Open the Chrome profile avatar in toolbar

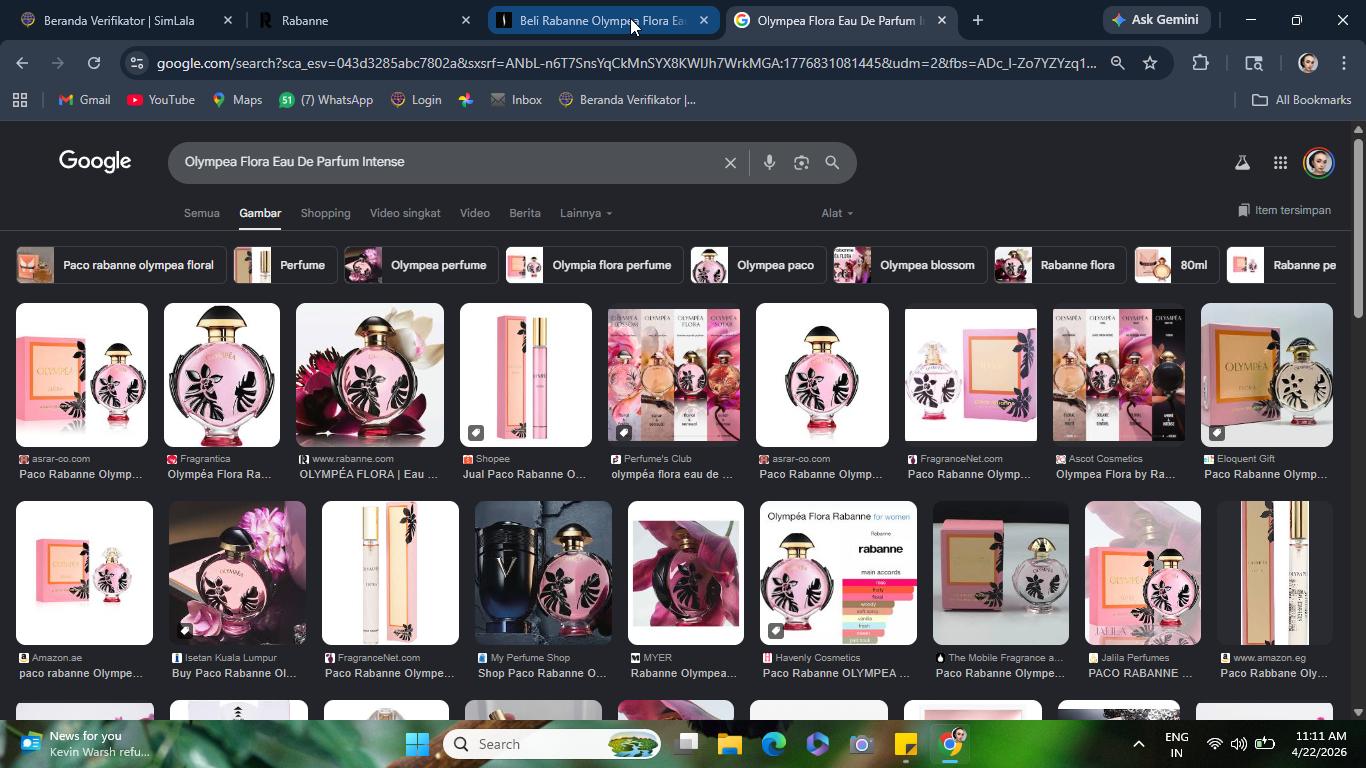[1307, 63]
